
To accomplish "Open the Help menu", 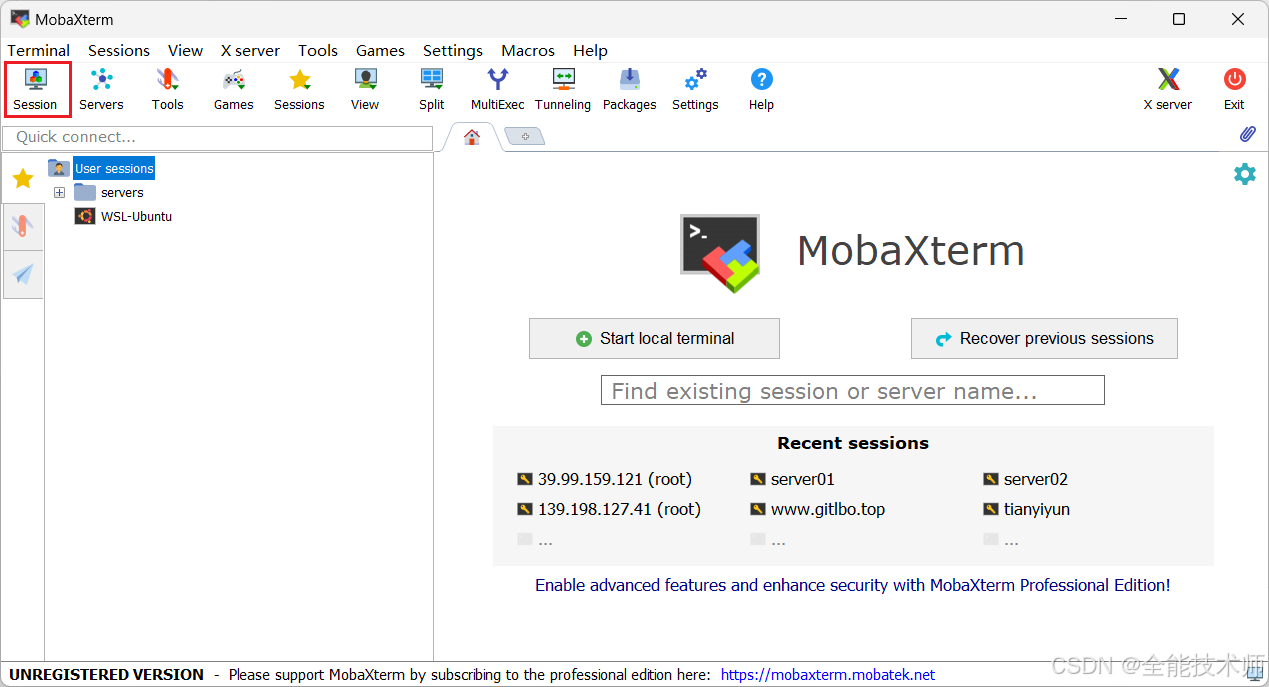I will [x=590, y=50].
